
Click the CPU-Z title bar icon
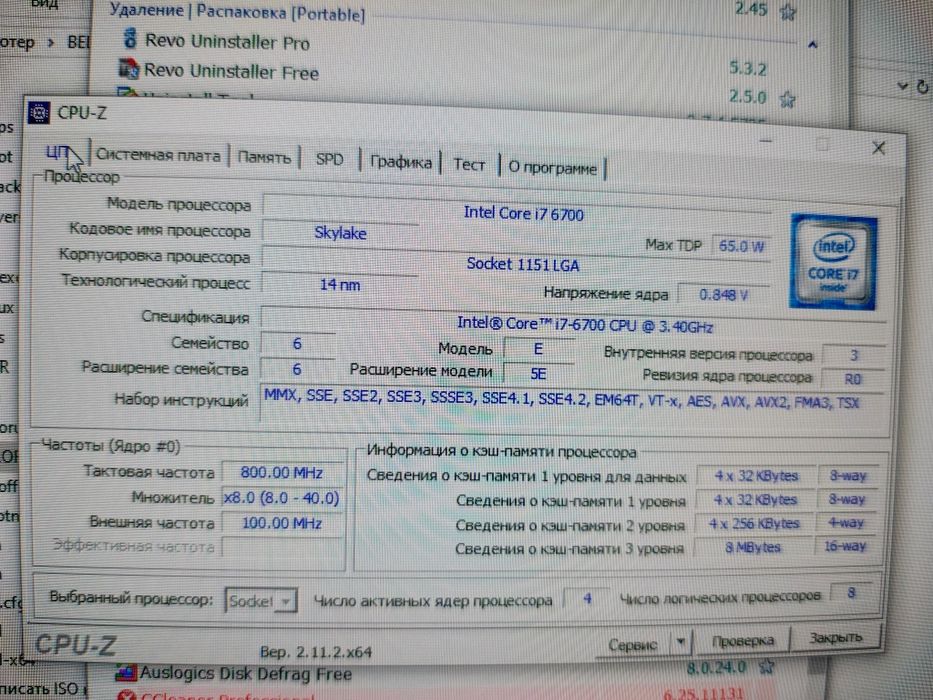pyautogui.click(x=39, y=112)
